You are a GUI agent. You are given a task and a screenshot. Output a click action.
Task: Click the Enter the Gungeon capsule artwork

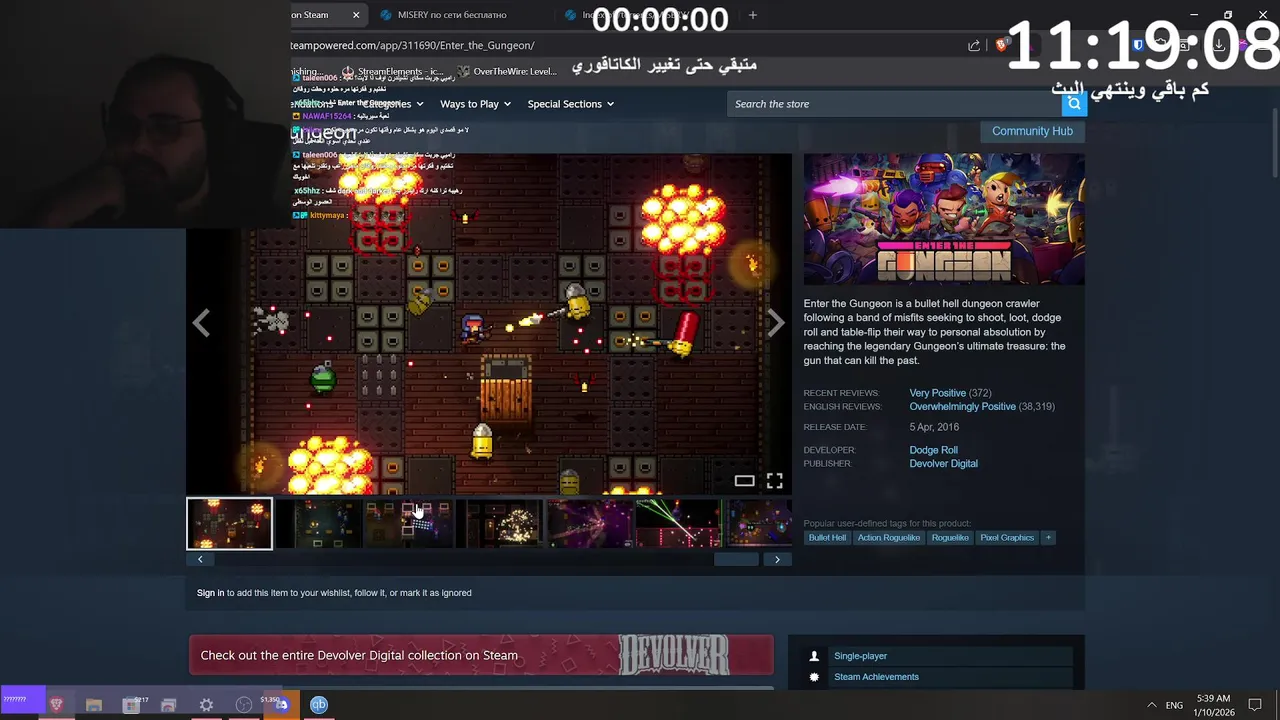coord(944,219)
